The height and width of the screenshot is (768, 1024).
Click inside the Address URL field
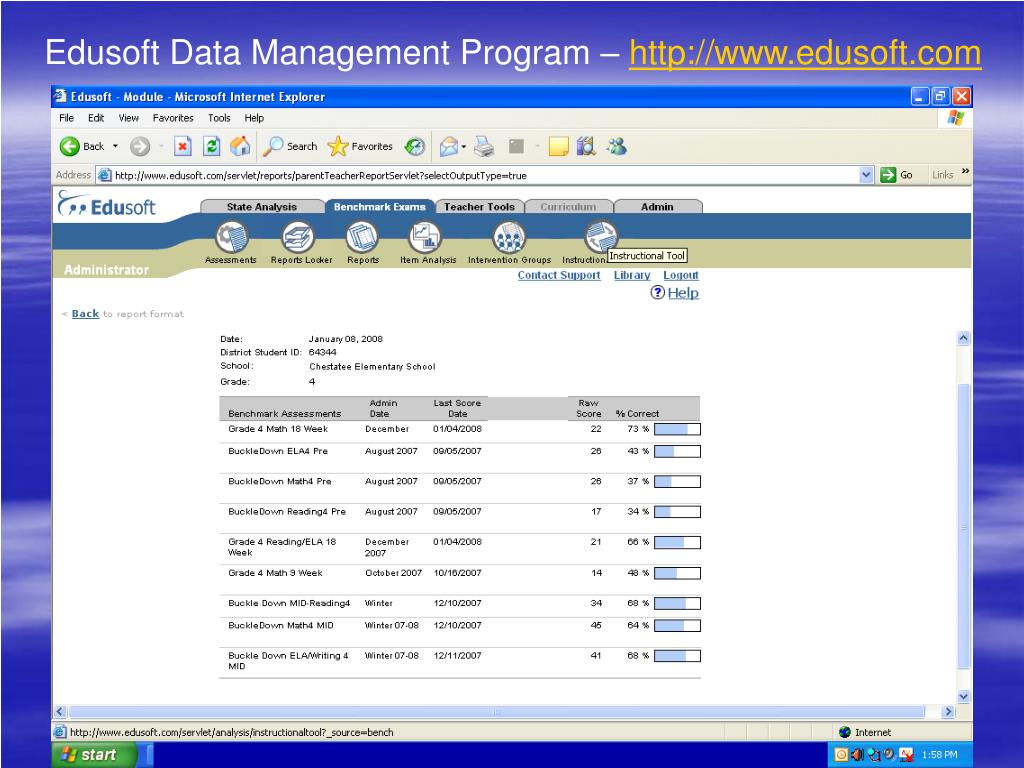tap(477, 175)
